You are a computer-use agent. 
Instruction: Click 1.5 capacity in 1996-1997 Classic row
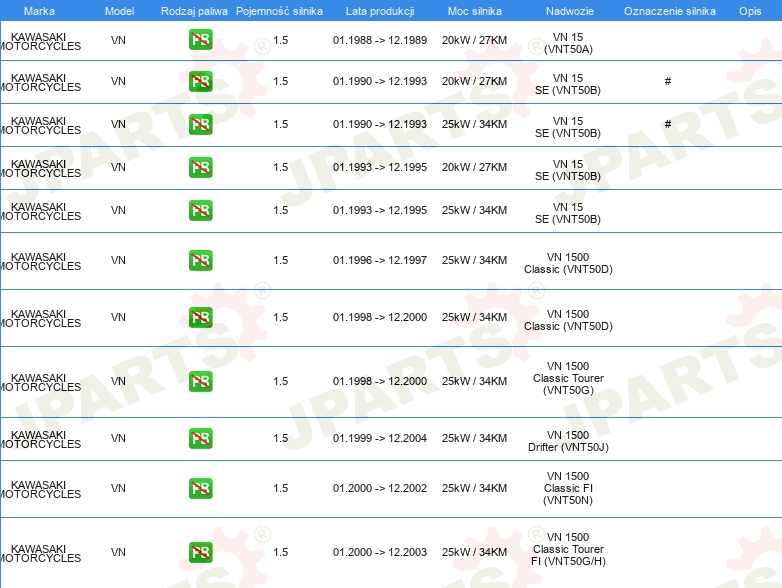click(281, 260)
